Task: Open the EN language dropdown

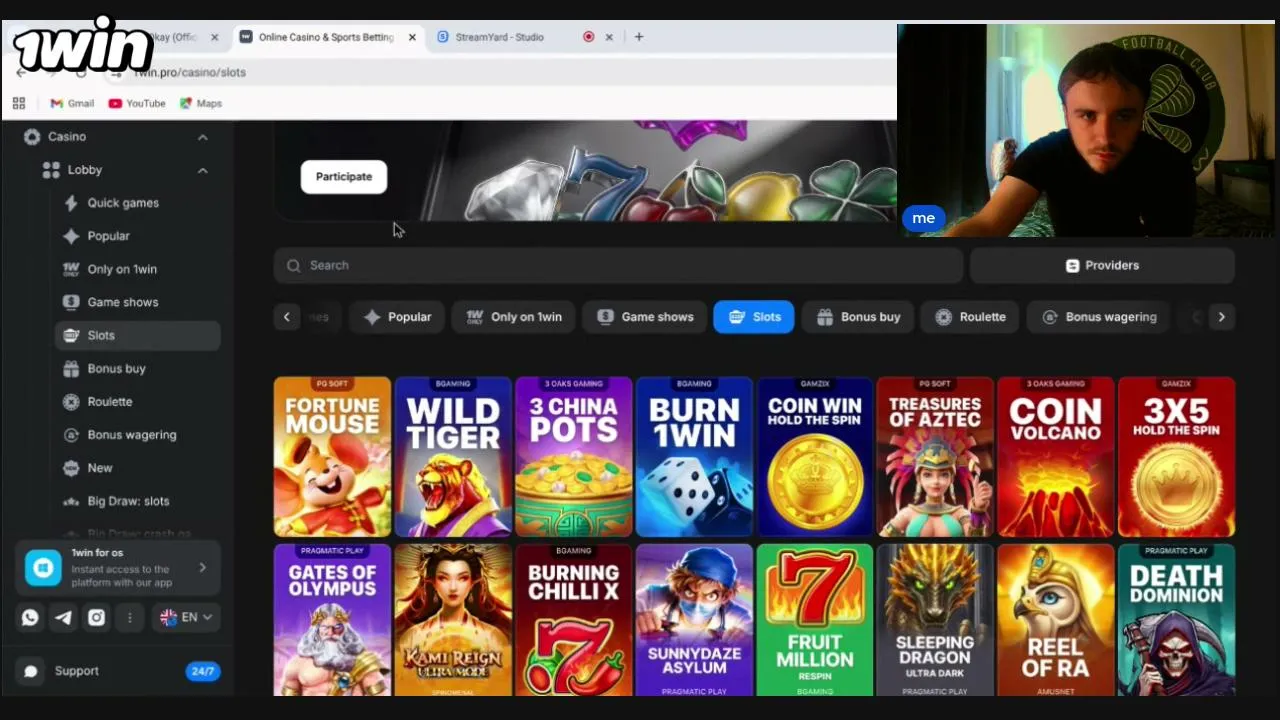Action: point(187,617)
